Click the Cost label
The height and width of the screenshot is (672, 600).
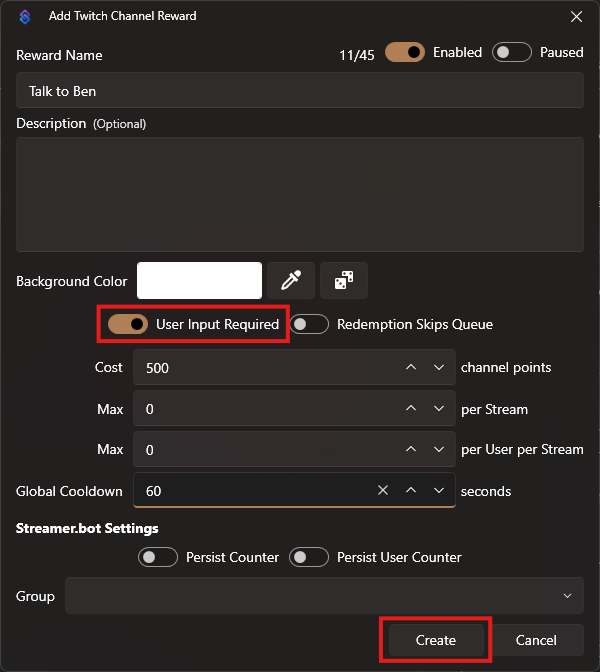[108, 367]
